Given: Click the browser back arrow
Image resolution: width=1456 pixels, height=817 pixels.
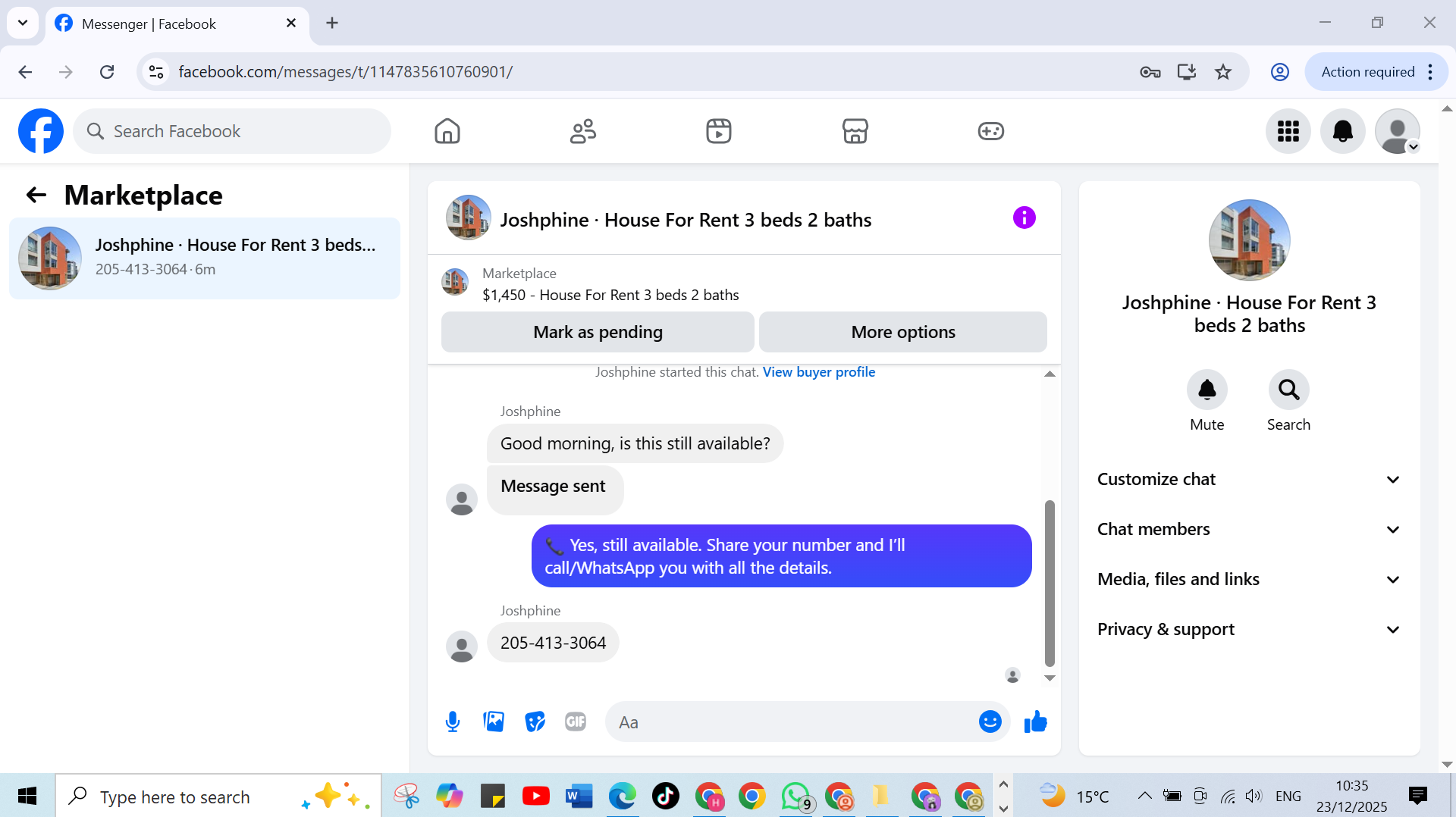Looking at the screenshot, I should (25, 72).
